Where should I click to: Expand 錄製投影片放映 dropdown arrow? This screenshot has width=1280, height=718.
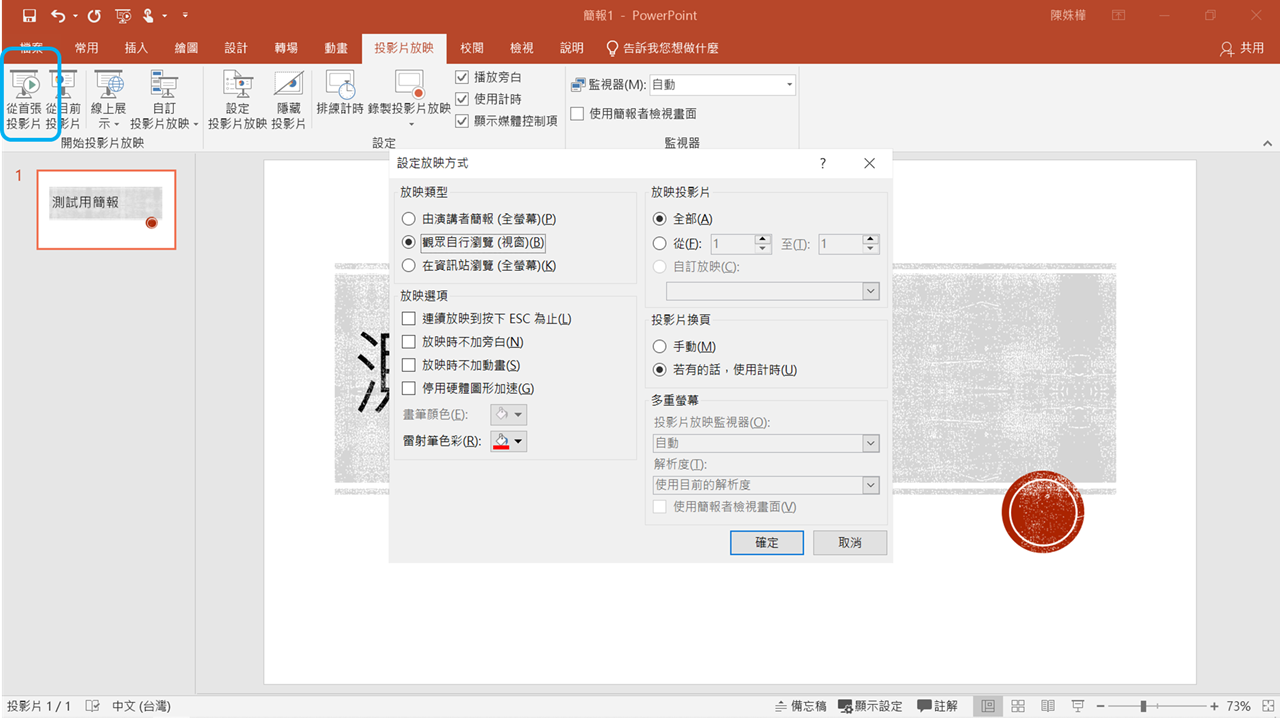pyautogui.click(x=411, y=125)
